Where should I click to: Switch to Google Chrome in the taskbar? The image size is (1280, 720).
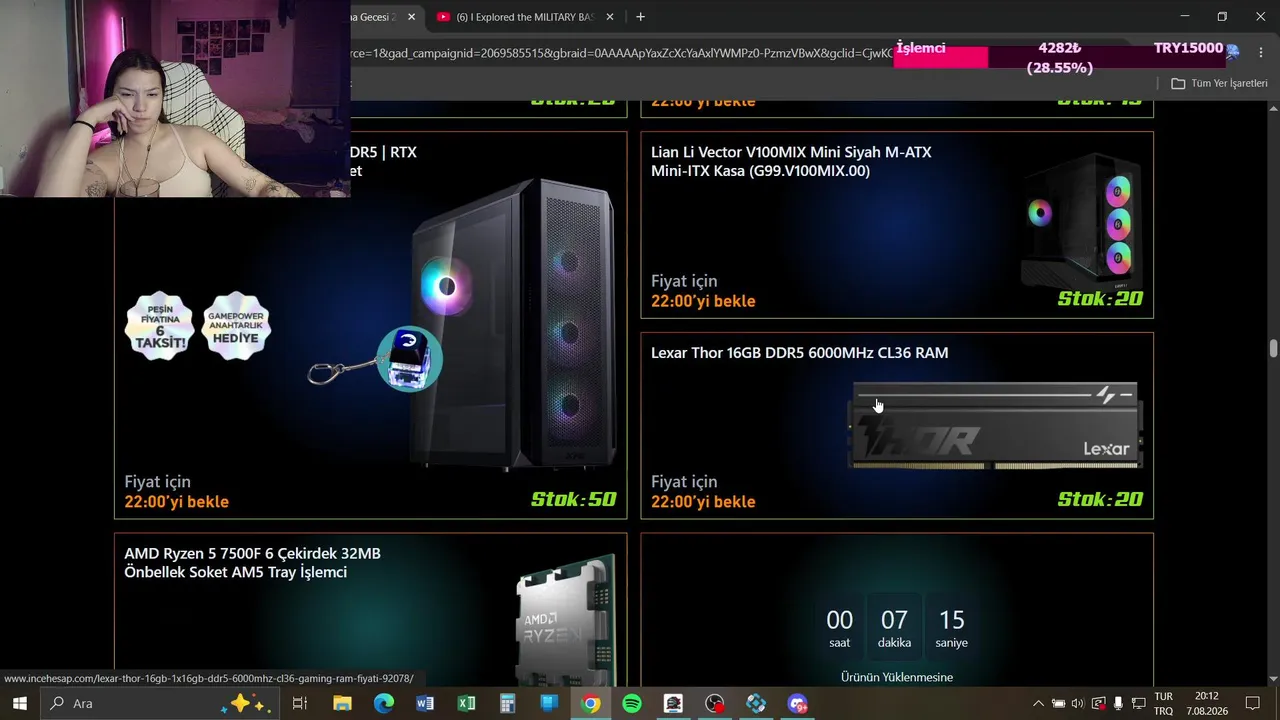click(x=591, y=703)
